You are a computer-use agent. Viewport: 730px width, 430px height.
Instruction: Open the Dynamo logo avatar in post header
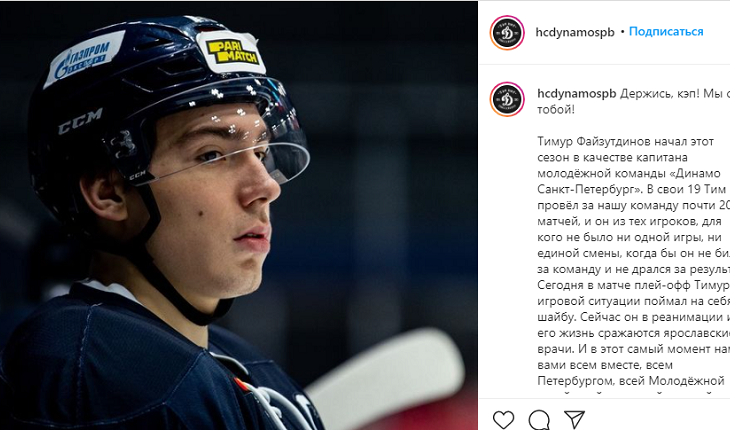[x=507, y=33]
